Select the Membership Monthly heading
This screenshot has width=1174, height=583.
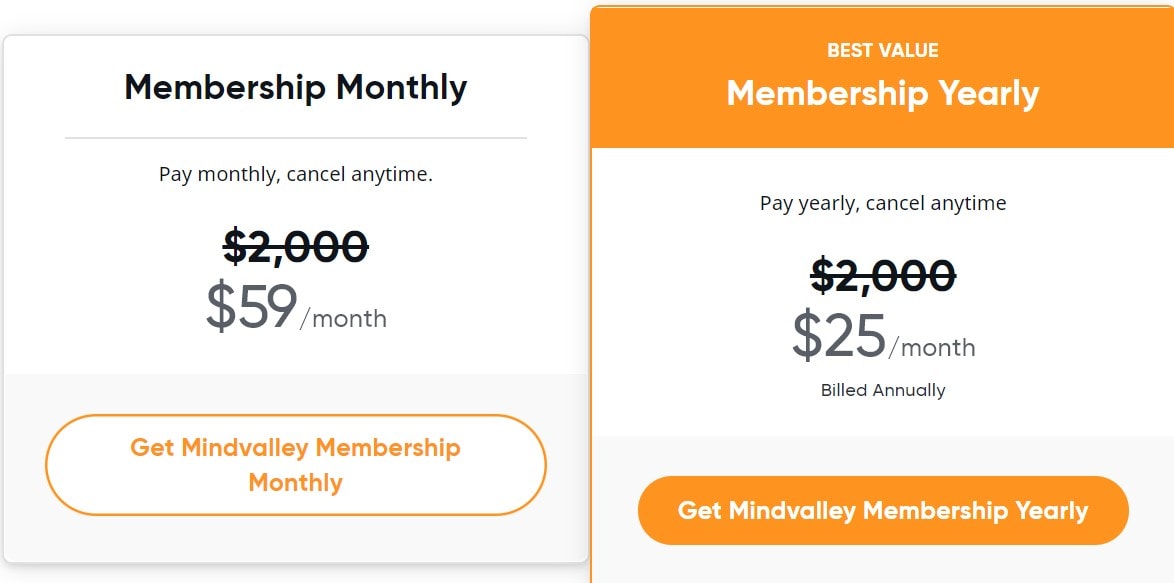(x=295, y=88)
